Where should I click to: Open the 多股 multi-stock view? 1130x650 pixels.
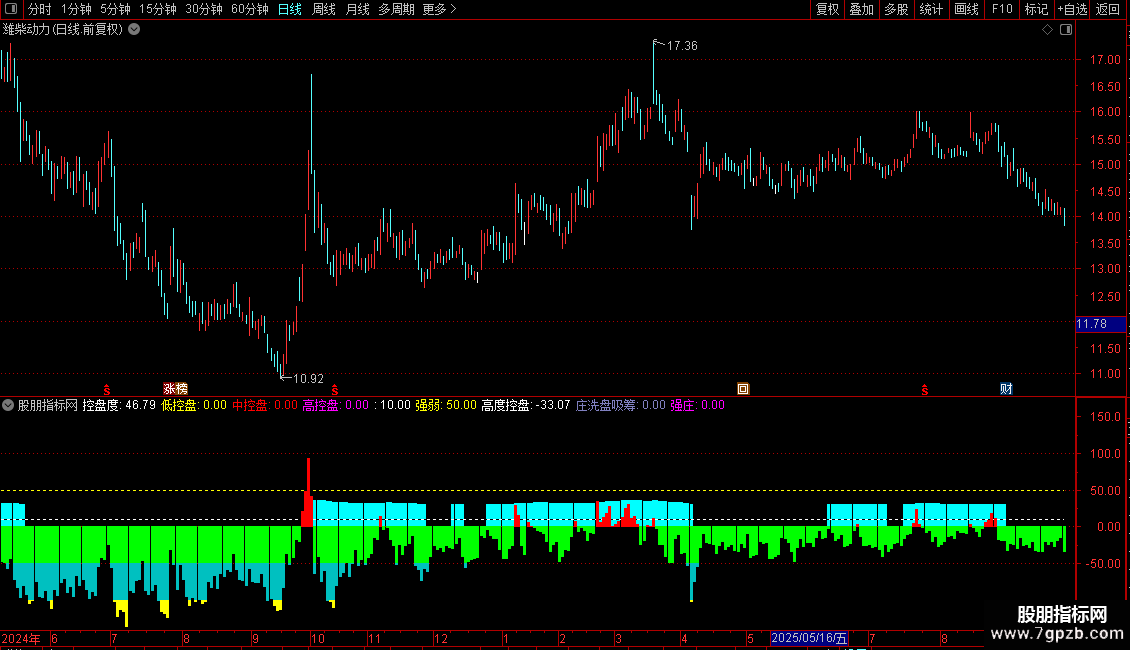click(x=896, y=9)
